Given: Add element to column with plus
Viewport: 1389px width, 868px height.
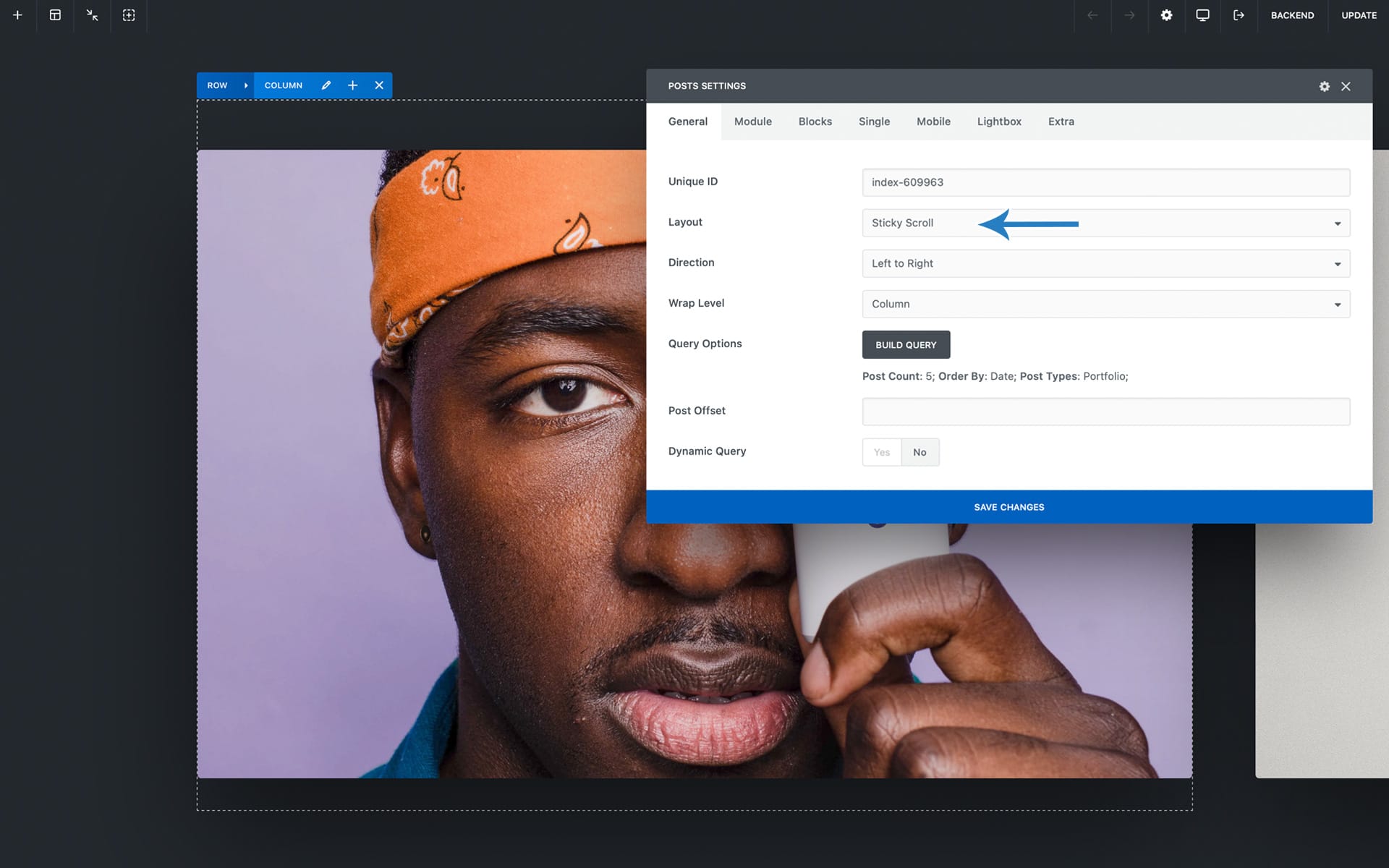Looking at the screenshot, I should coord(352,85).
